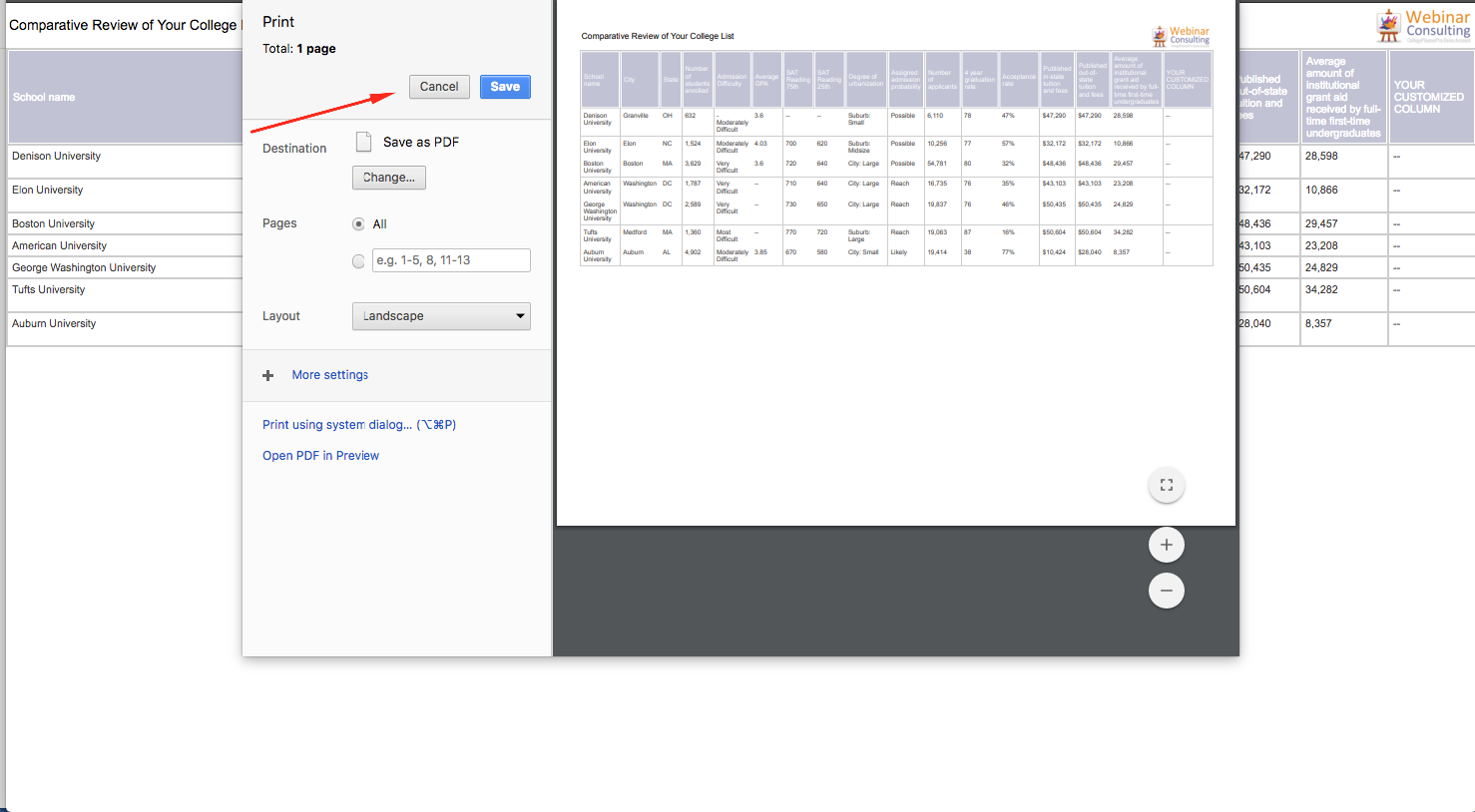Click the Save as PDF destination text
Screen dimensions: 1475x812
(x=421, y=143)
